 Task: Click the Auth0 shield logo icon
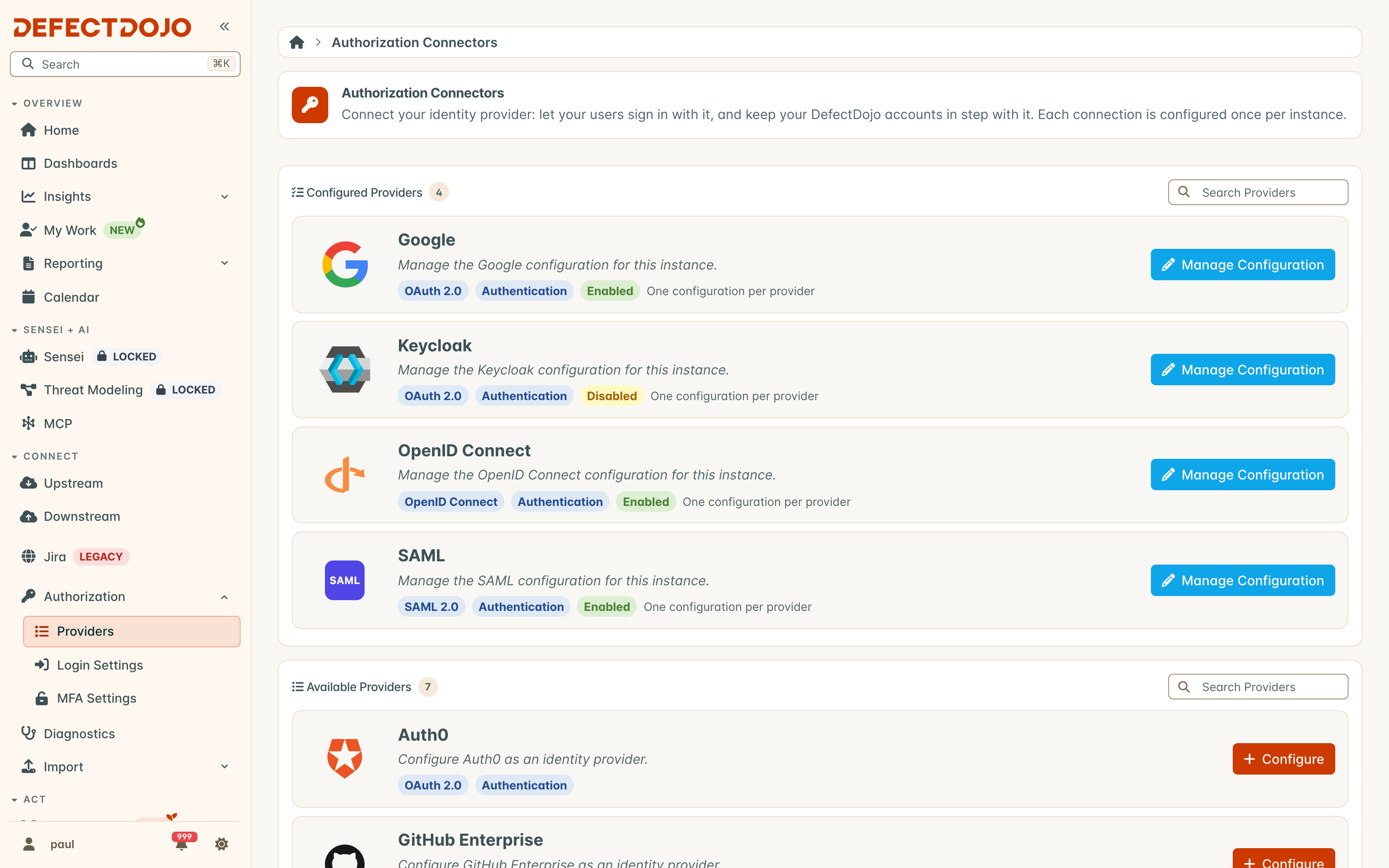(345, 759)
